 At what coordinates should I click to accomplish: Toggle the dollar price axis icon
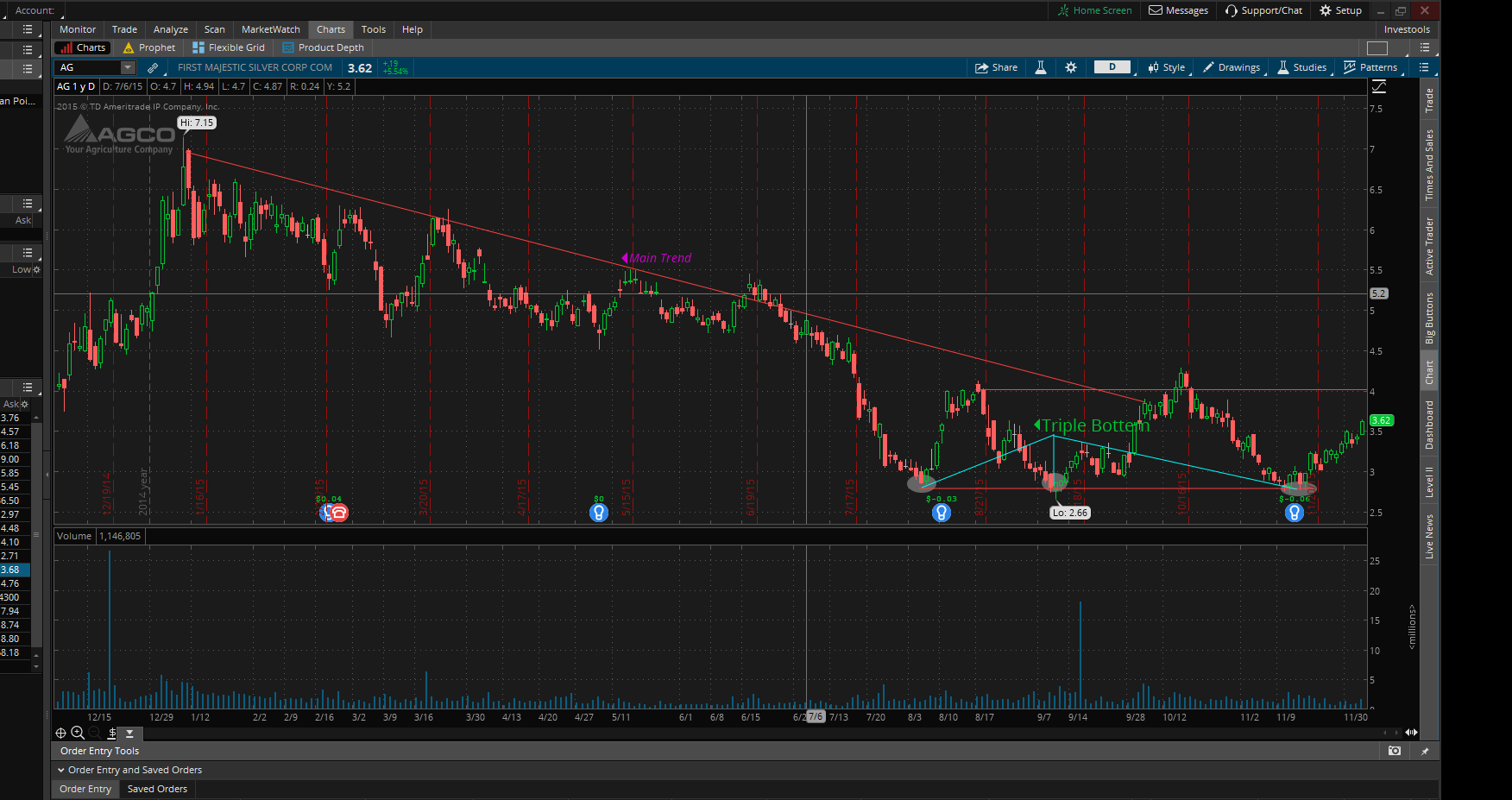coord(112,733)
